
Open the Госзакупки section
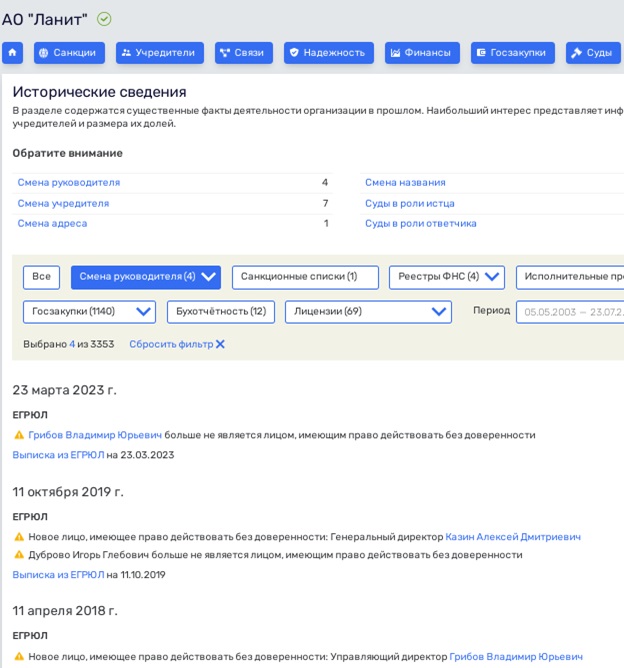pos(513,53)
